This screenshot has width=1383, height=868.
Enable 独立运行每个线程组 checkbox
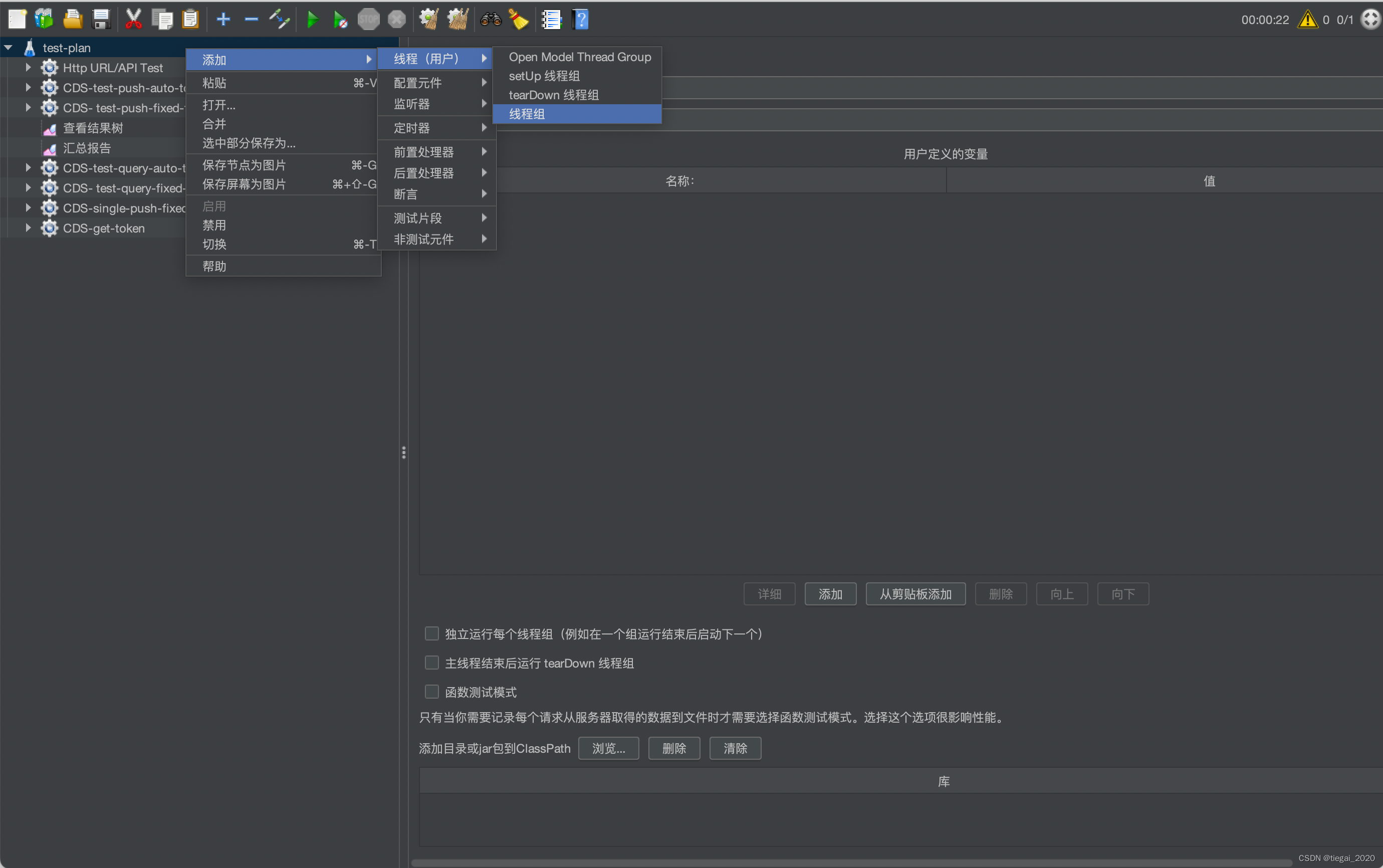tap(431, 633)
